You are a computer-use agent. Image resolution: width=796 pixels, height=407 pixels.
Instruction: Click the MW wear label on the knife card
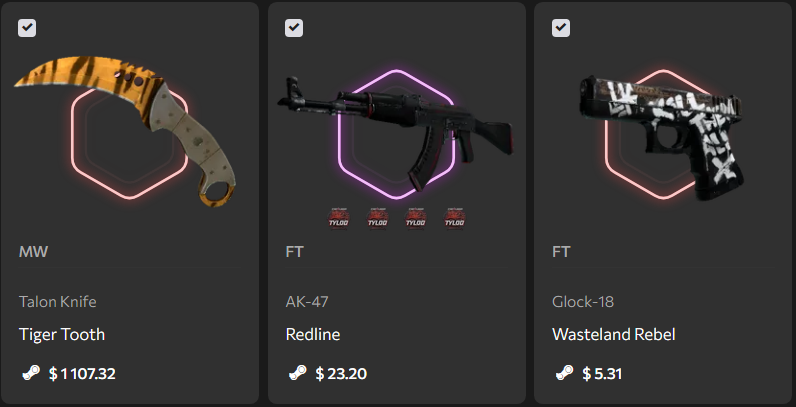click(x=34, y=252)
